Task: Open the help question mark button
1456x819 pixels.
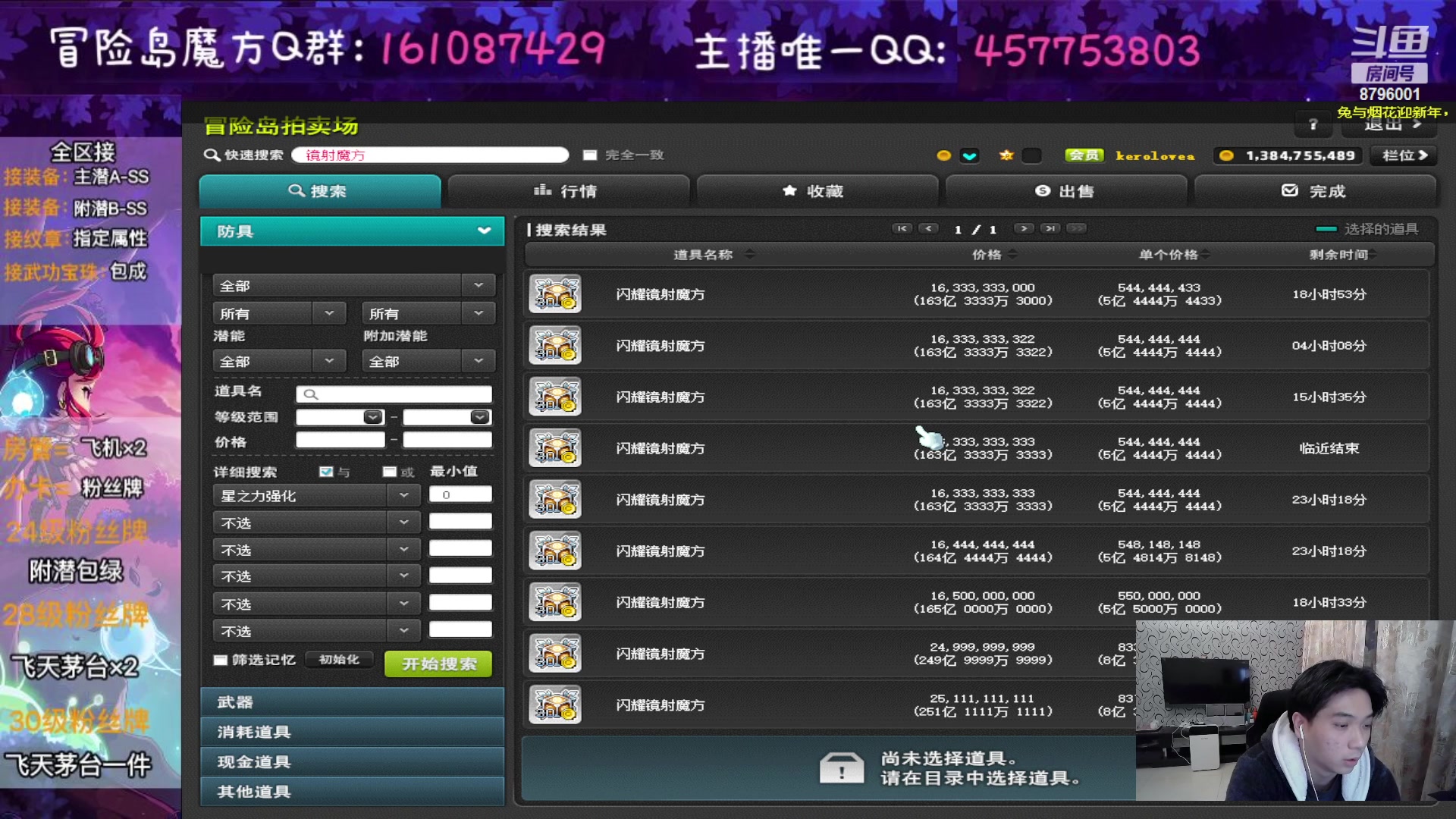Action: [1313, 124]
